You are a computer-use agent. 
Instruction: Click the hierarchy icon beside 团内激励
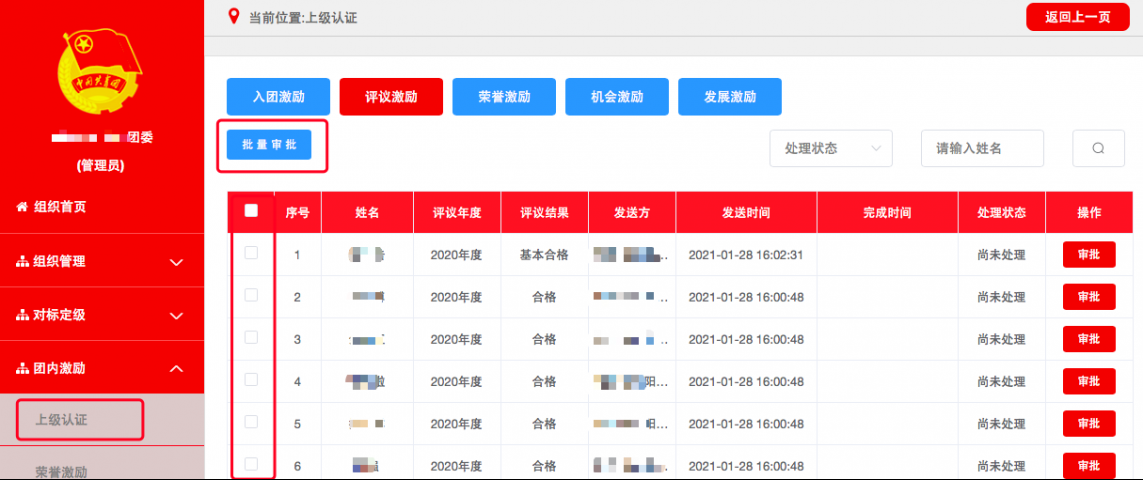click(22, 369)
